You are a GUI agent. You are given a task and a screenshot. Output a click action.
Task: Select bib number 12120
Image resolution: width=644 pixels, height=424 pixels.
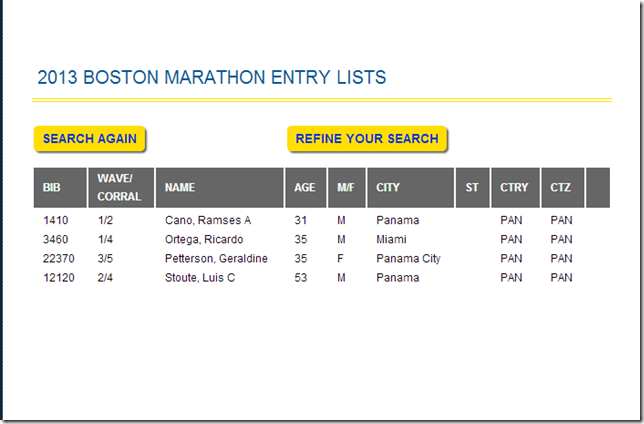pyautogui.click(x=59, y=278)
